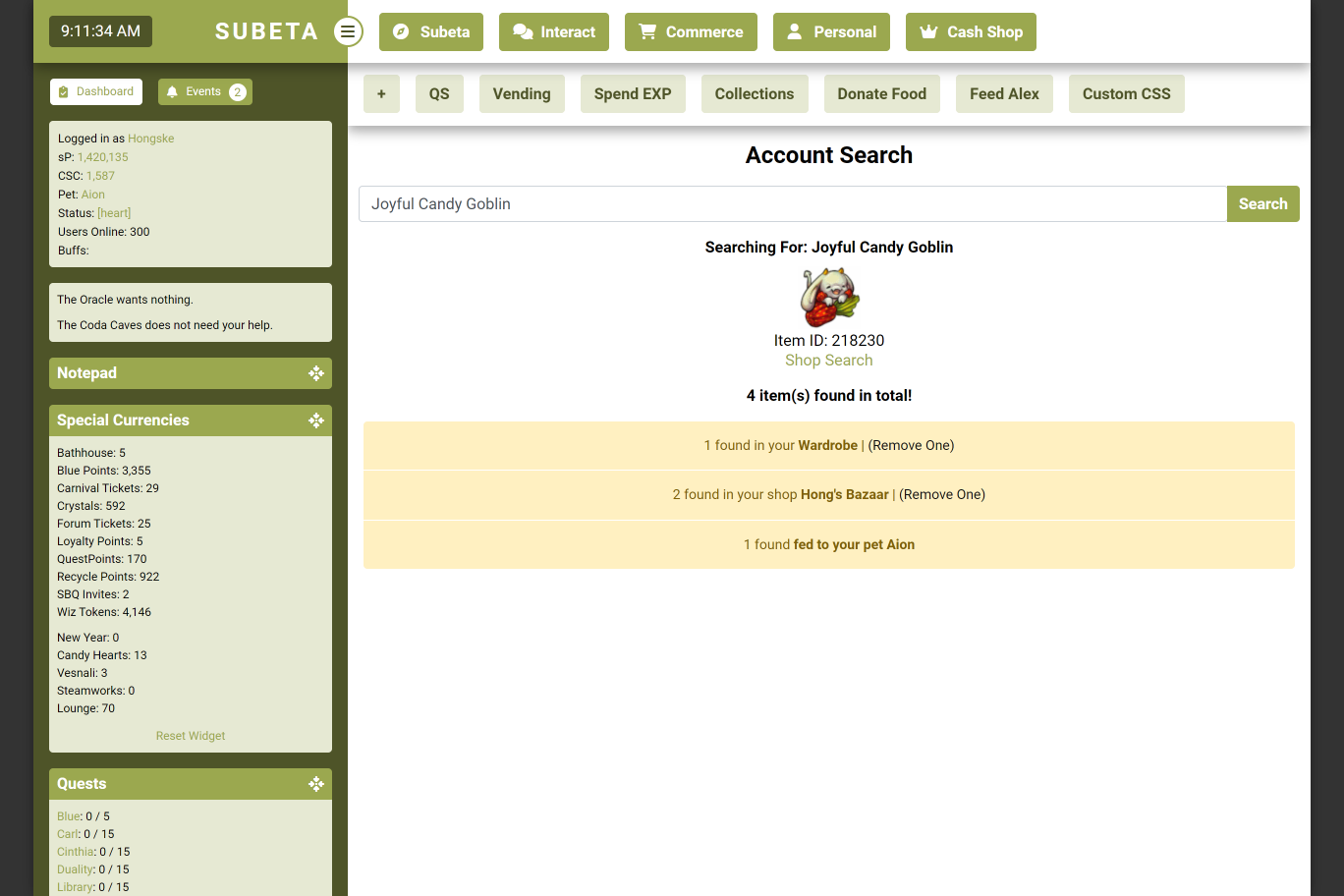
Task: Go to the Dashboard clipboard button
Action: (x=96, y=91)
